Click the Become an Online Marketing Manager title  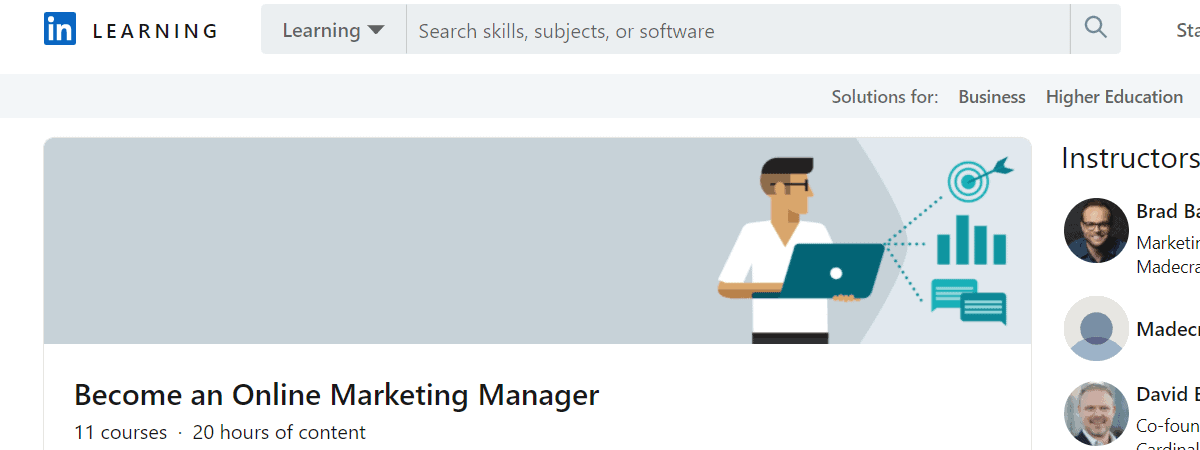(x=336, y=395)
